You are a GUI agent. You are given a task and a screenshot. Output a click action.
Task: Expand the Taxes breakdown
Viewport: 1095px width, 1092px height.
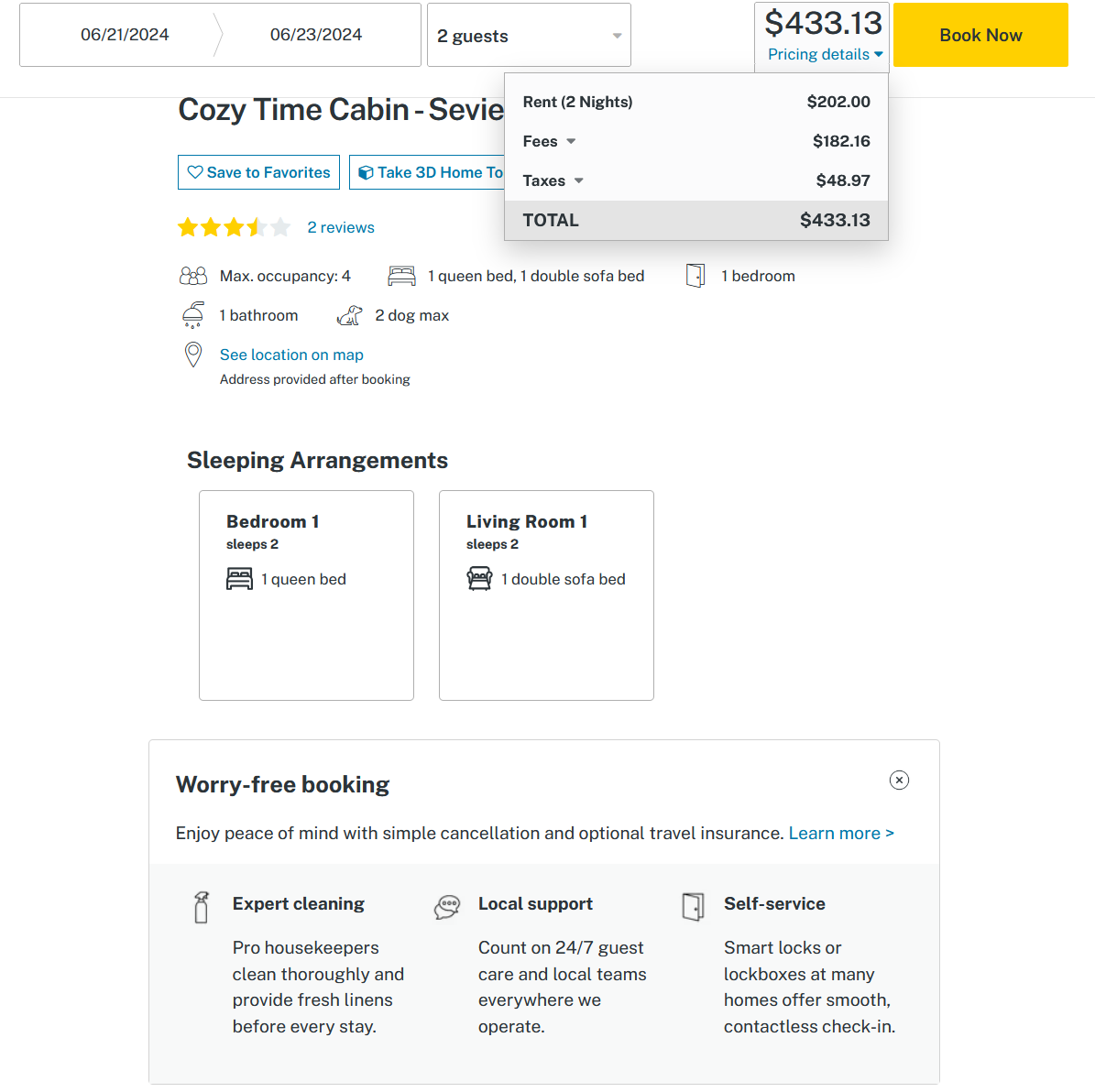point(553,180)
